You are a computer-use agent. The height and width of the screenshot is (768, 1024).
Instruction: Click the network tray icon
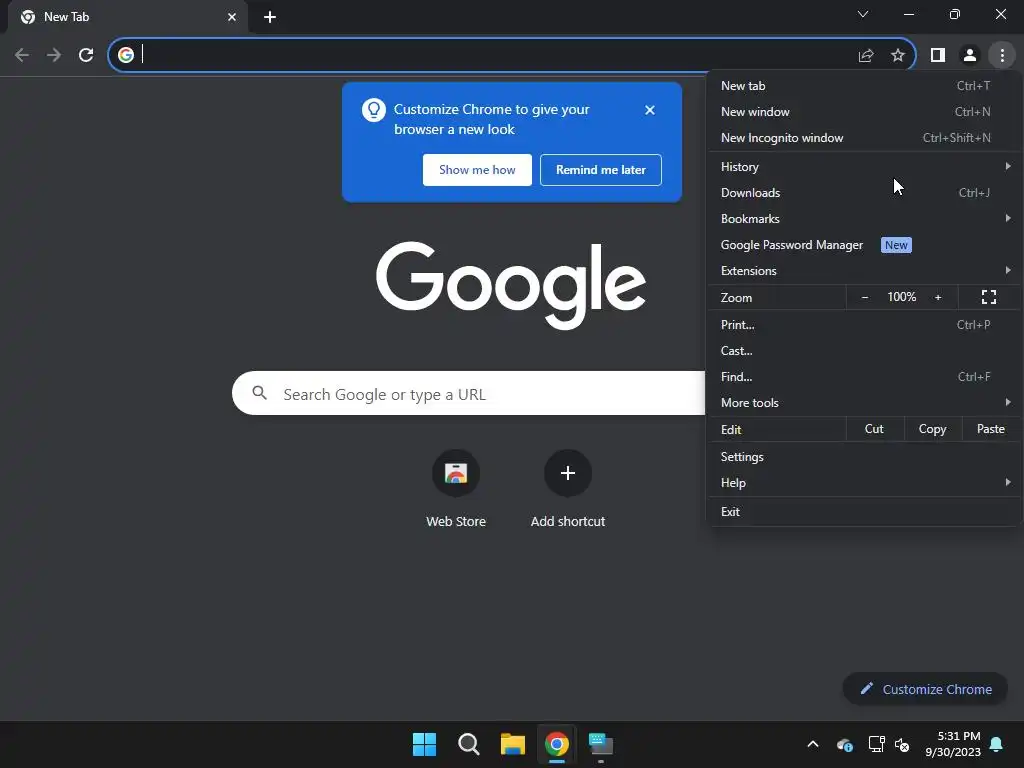click(x=876, y=744)
